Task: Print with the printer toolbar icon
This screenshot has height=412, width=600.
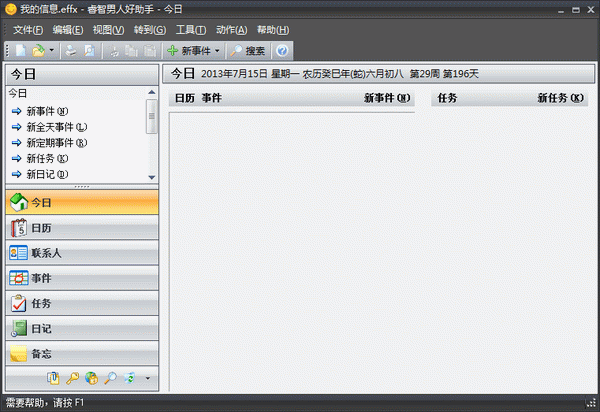Action: (x=70, y=50)
